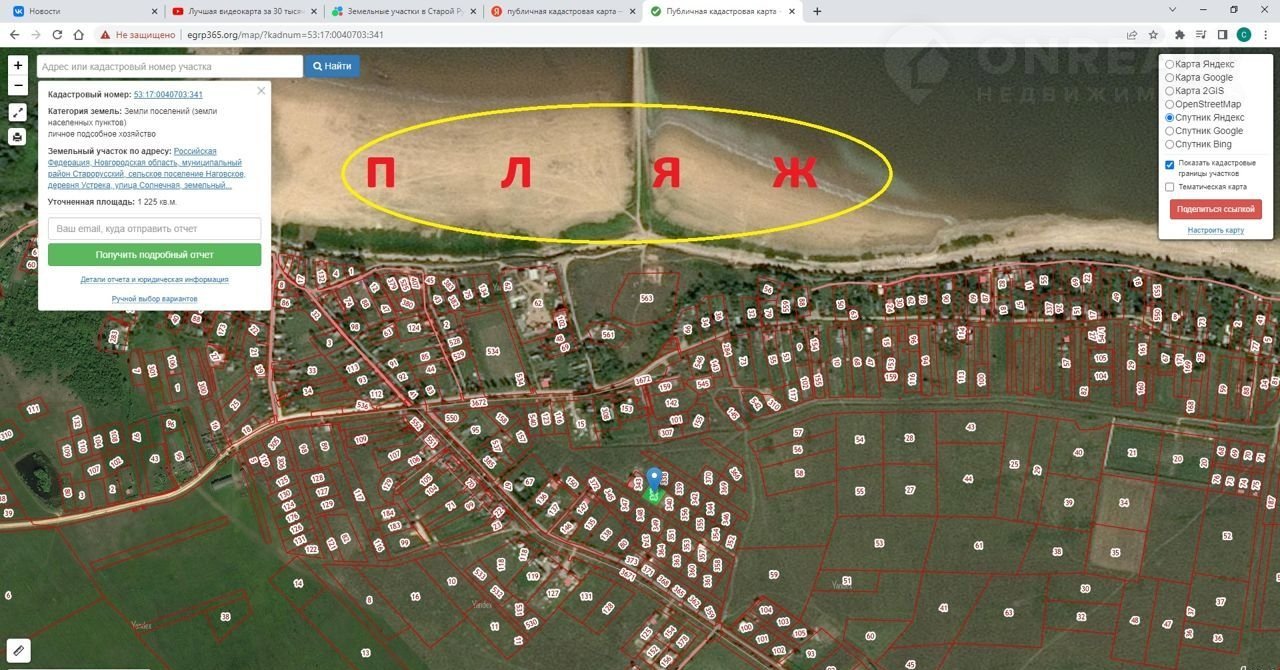This screenshot has height=670, width=1280.
Task: Zoom in on the map with plus button
Action: click(x=18, y=66)
